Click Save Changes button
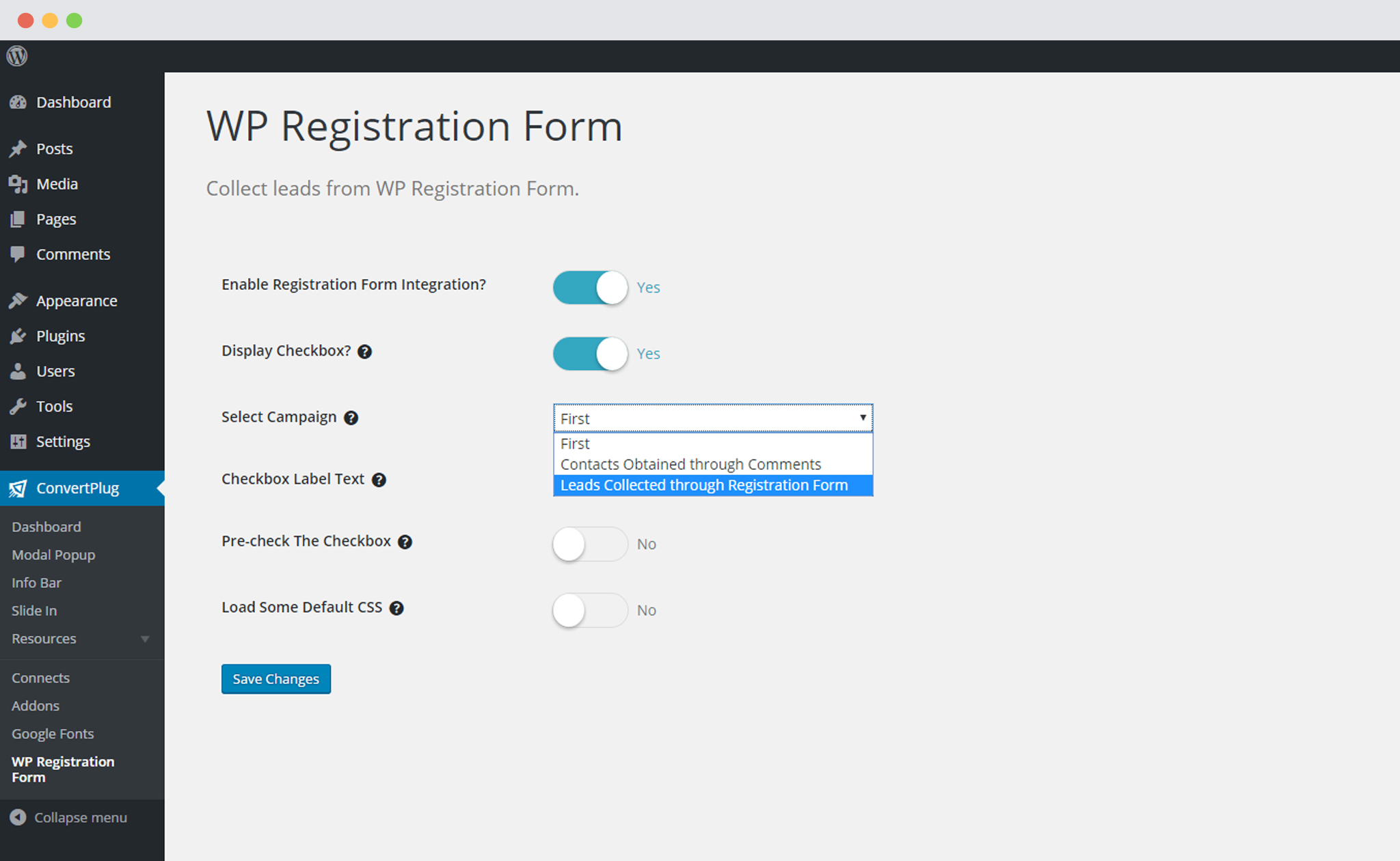This screenshot has width=1400, height=861. tap(275, 678)
